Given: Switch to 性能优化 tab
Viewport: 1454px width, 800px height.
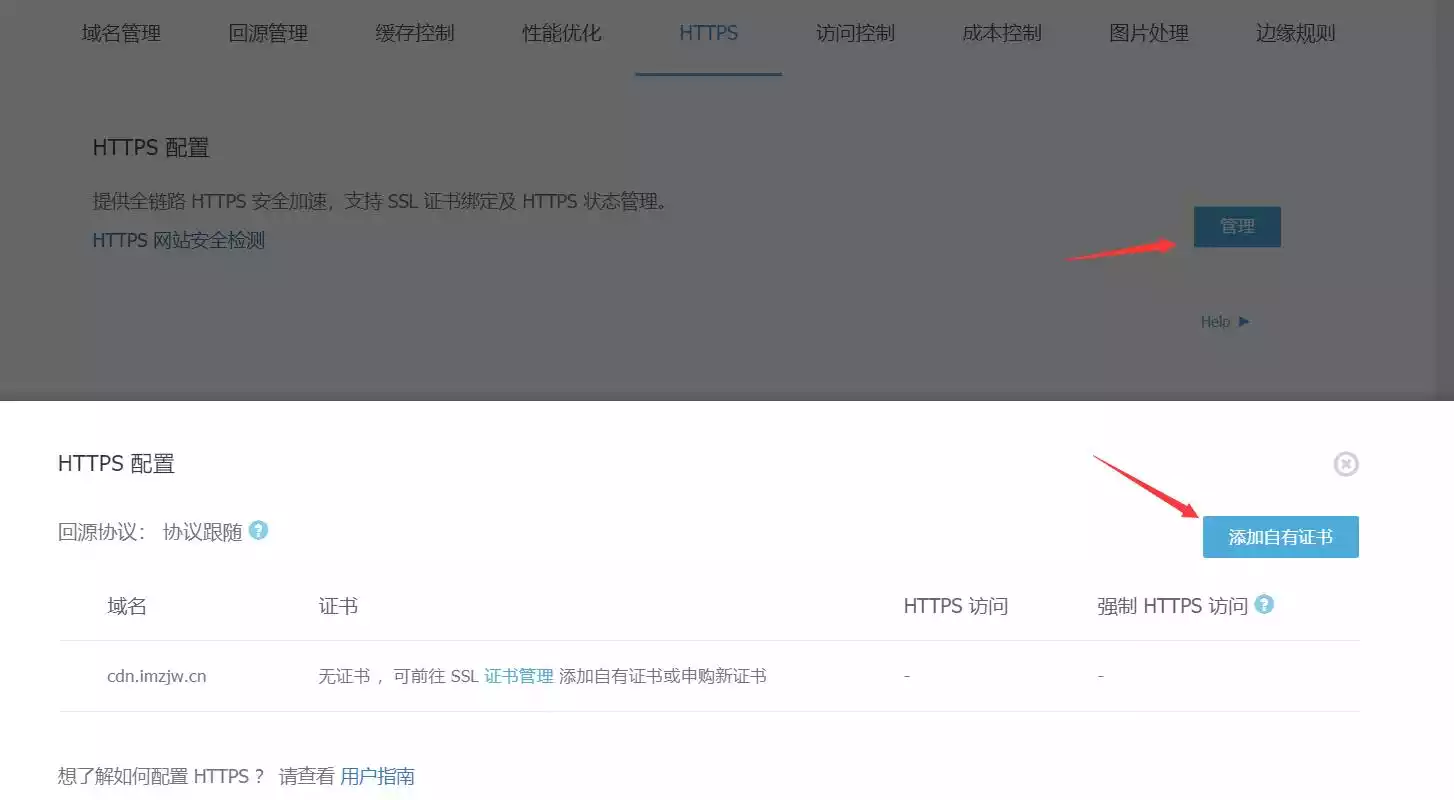Looking at the screenshot, I should click(x=562, y=34).
